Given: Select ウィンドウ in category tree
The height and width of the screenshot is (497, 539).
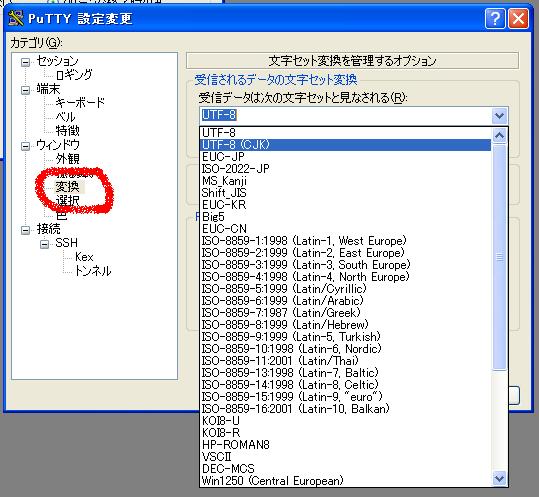Looking at the screenshot, I should click(58, 145).
